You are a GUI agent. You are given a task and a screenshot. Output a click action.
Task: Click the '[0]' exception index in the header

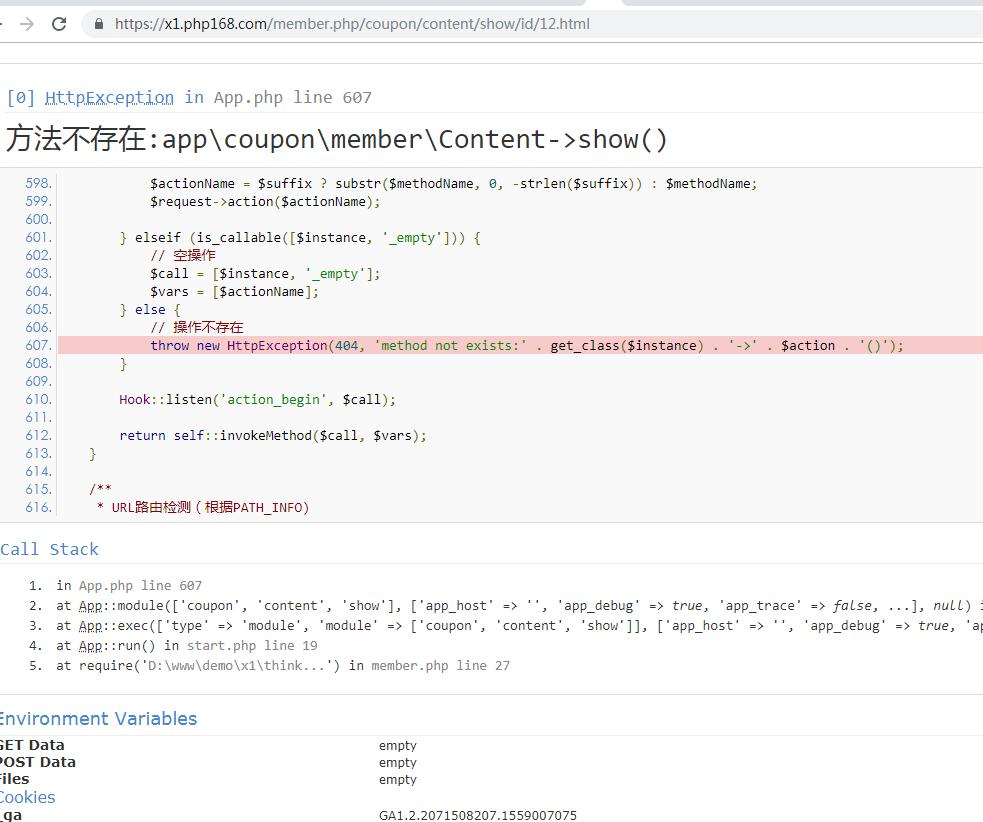click(x=21, y=97)
